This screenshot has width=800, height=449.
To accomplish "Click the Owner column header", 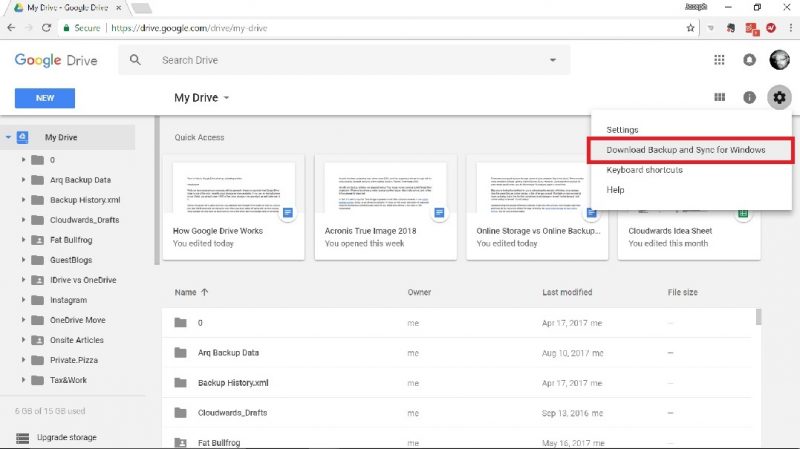I will click(419, 292).
